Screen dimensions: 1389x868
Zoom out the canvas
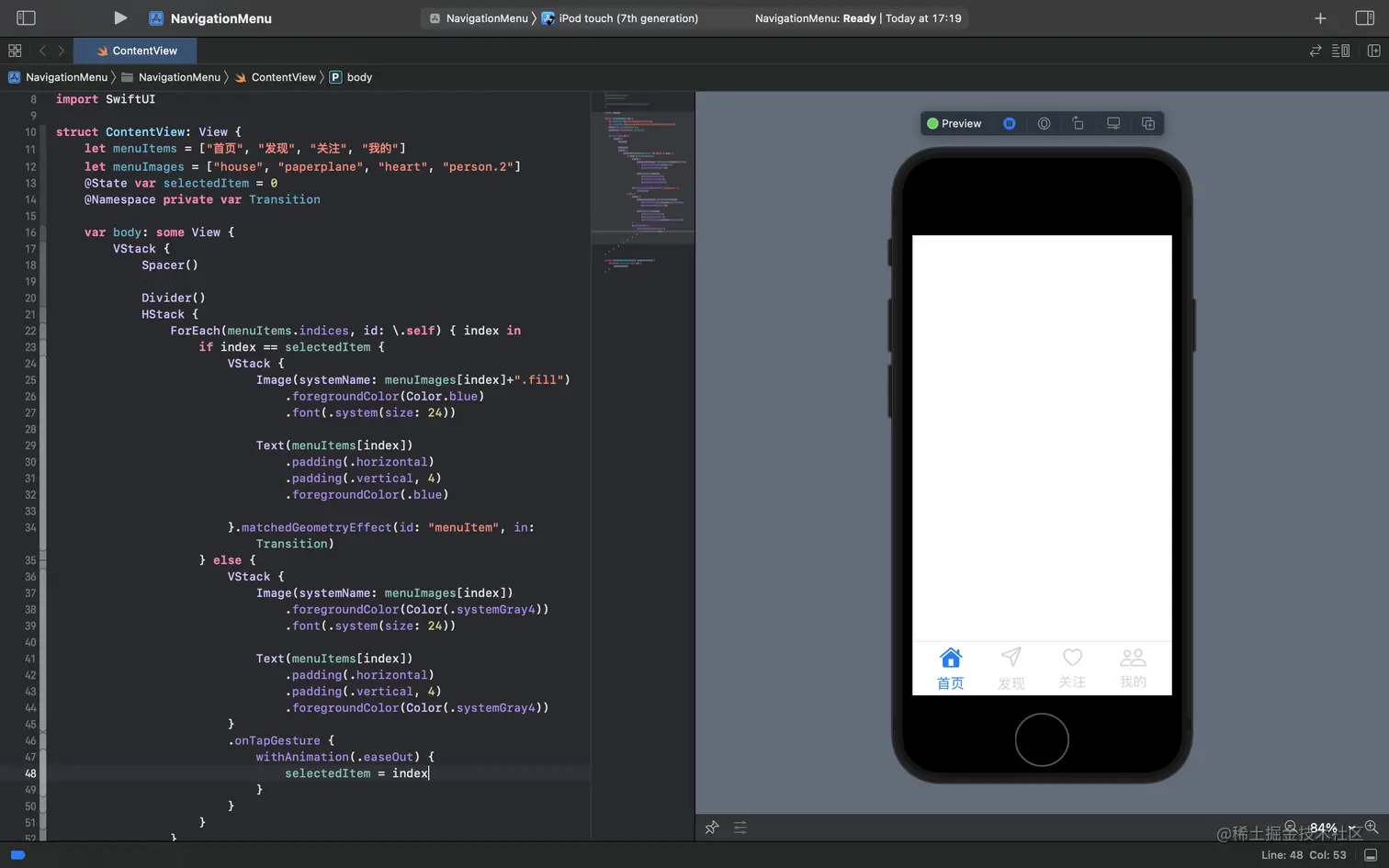coord(1291,827)
